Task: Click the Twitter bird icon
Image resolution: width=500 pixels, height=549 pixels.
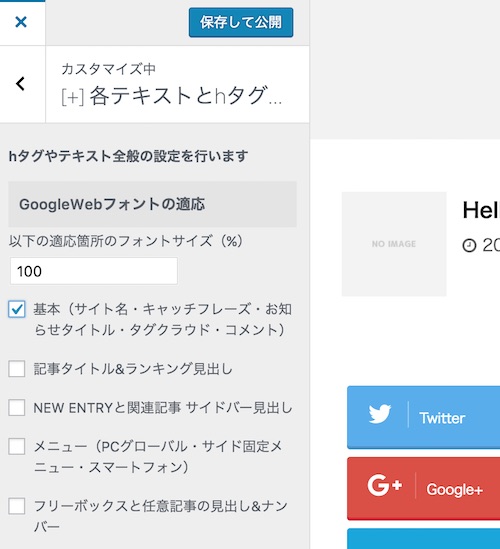Action: pyautogui.click(x=380, y=414)
